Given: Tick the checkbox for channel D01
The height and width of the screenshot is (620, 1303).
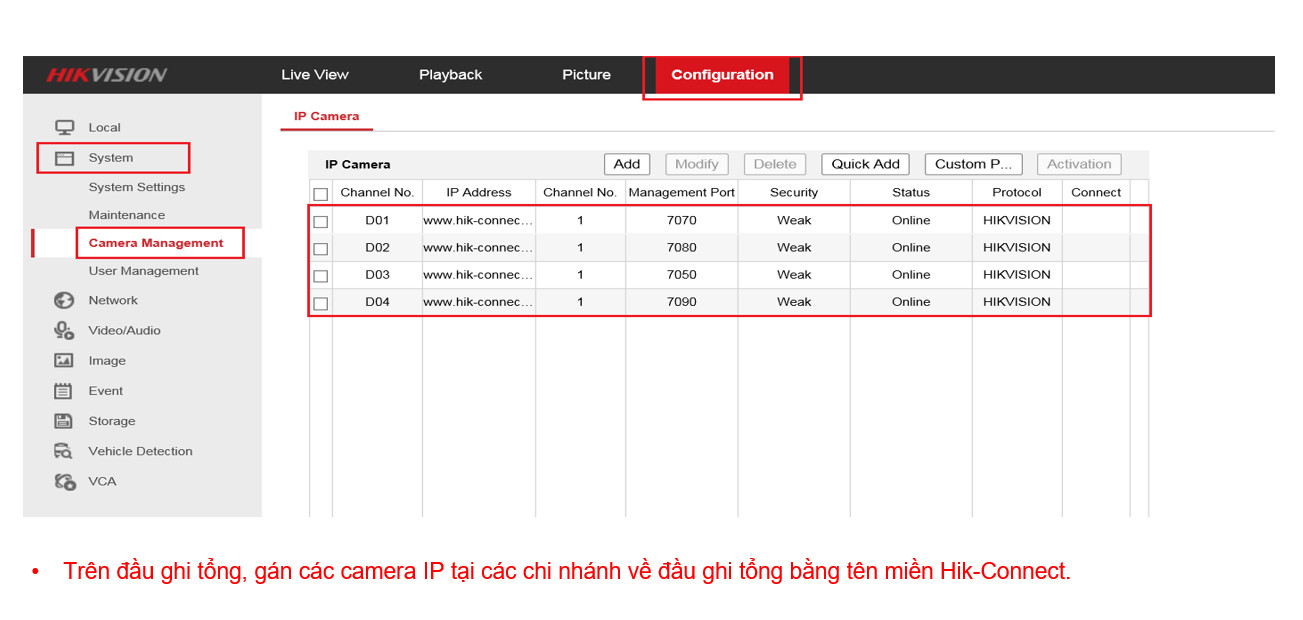Looking at the screenshot, I should click(x=321, y=222).
